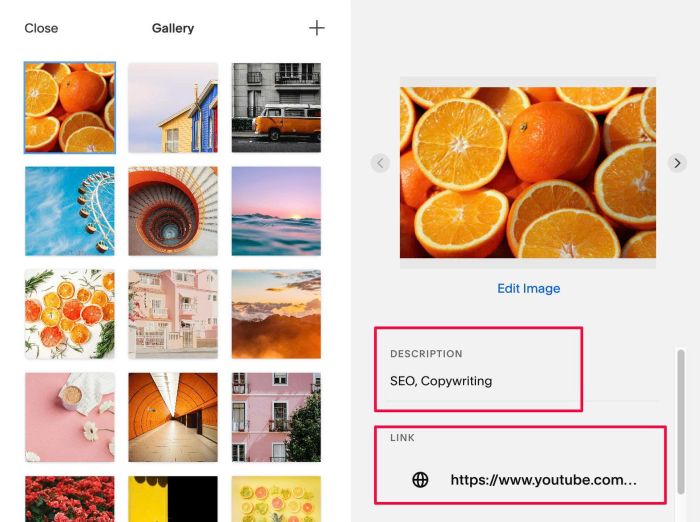Close the Gallery panel
700x522 pixels.
[x=41, y=28]
